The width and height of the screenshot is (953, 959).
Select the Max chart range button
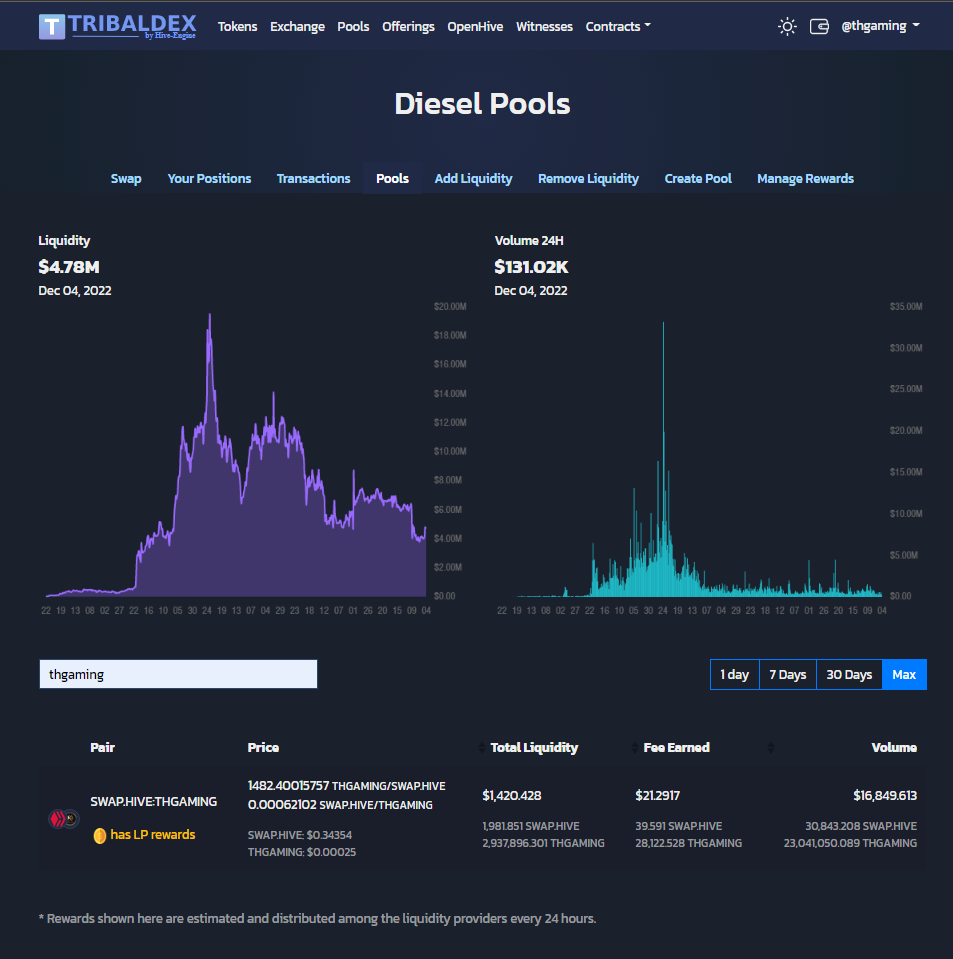(904, 675)
